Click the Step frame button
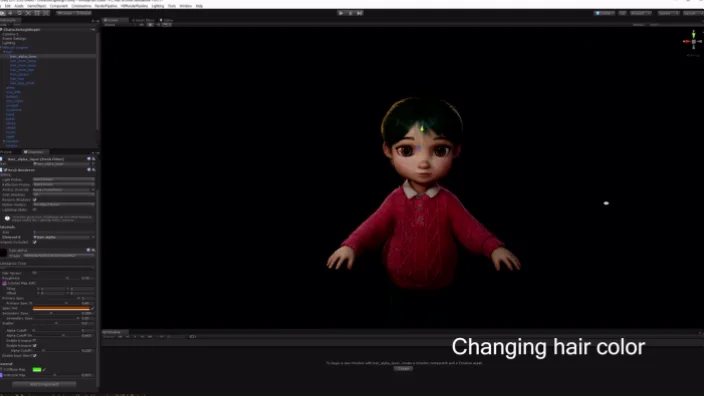Image resolution: width=704 pixels, height=397 pixels. point(360,13)
